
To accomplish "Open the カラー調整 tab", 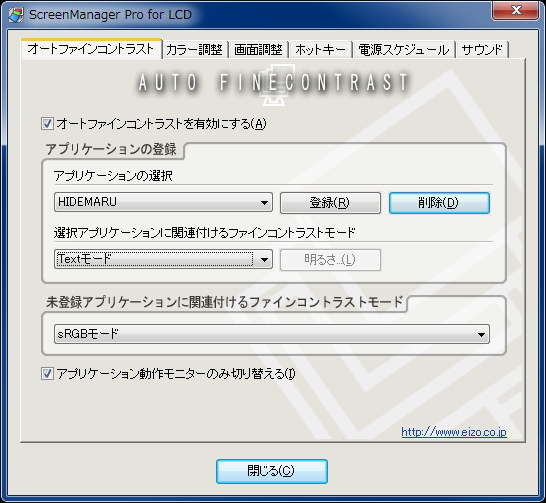I will click(194, 50).
